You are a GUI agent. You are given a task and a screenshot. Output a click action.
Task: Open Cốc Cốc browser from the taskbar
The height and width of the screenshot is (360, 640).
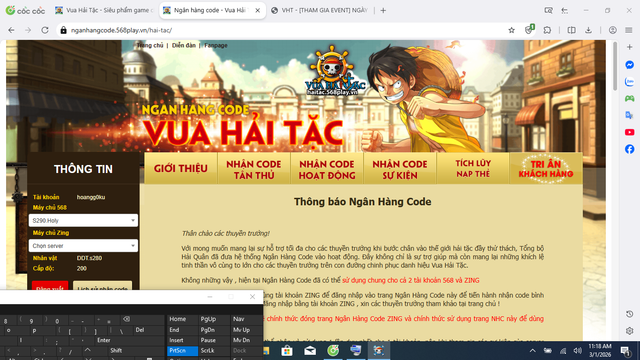(x=333, y=351)
